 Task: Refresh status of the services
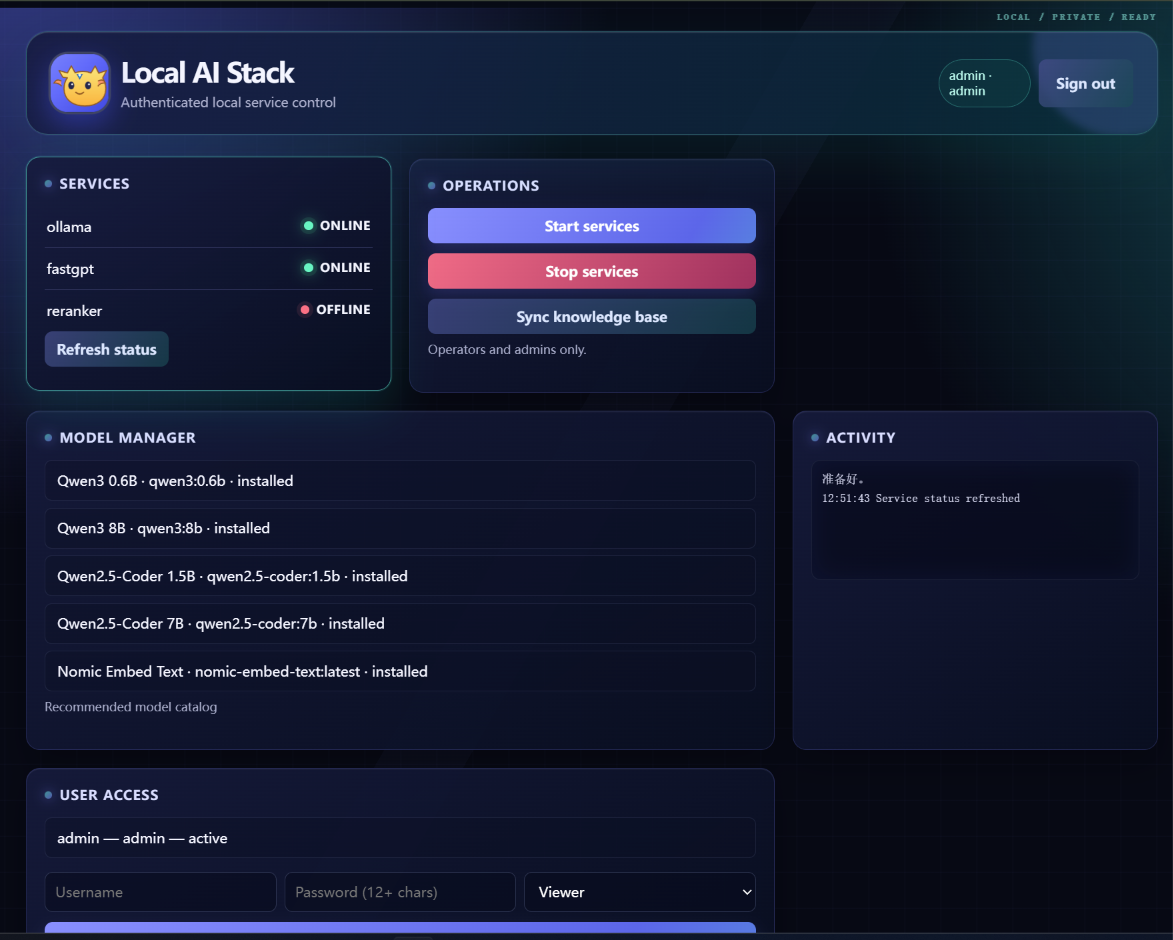106,349
